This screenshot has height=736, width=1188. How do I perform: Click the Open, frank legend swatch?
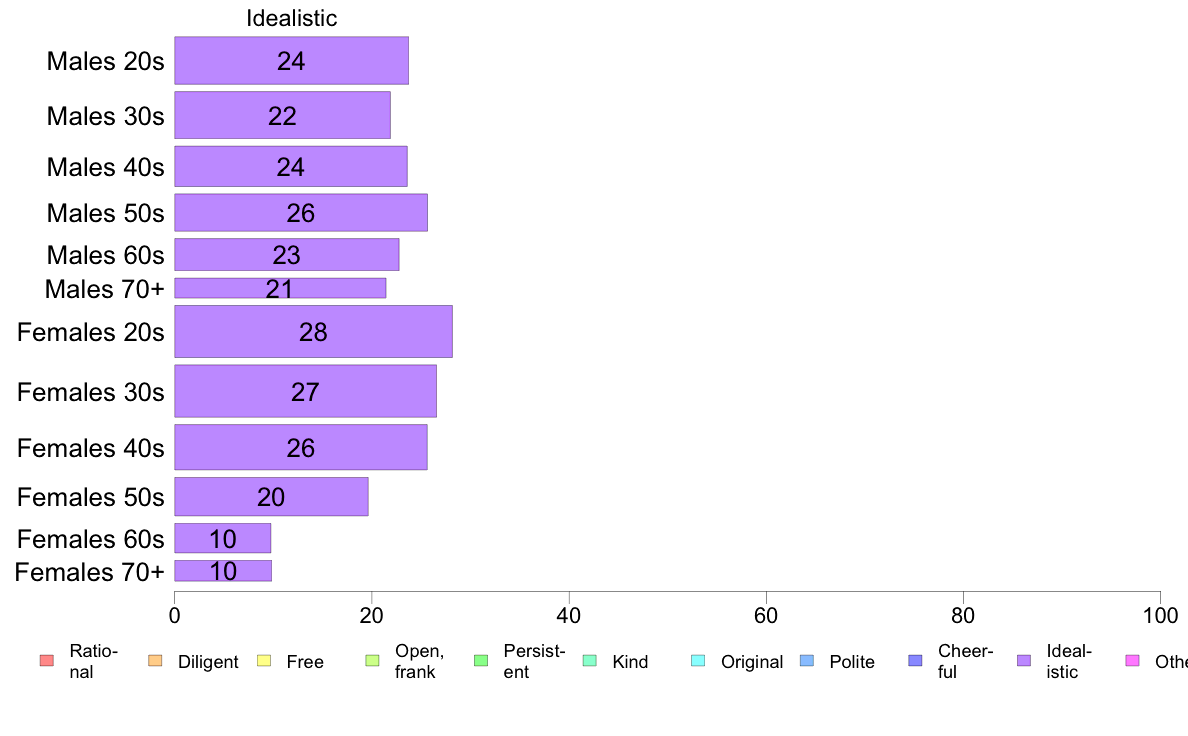coord(372,661)
